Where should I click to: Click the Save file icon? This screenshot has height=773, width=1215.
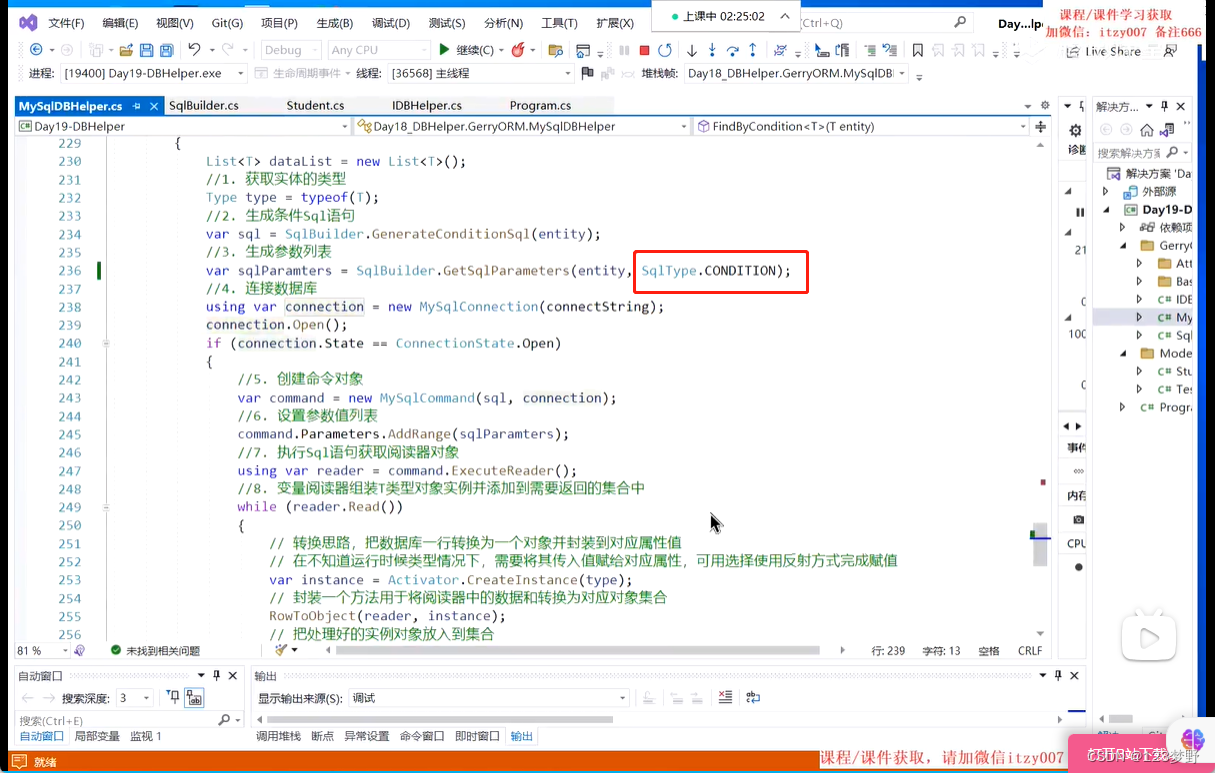(146, 50)
